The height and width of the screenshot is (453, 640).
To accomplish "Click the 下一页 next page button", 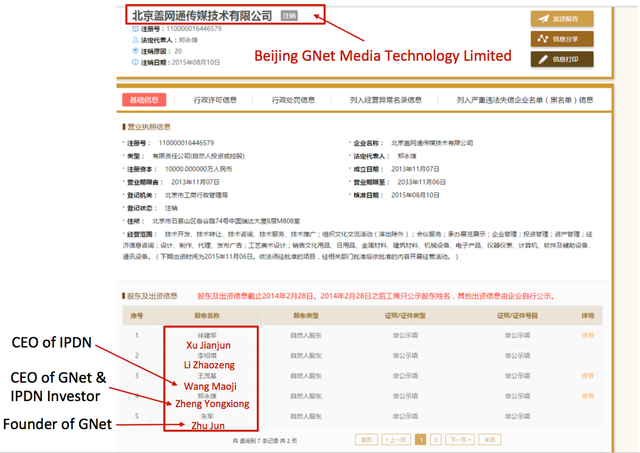I will click(x=460, y=440).
